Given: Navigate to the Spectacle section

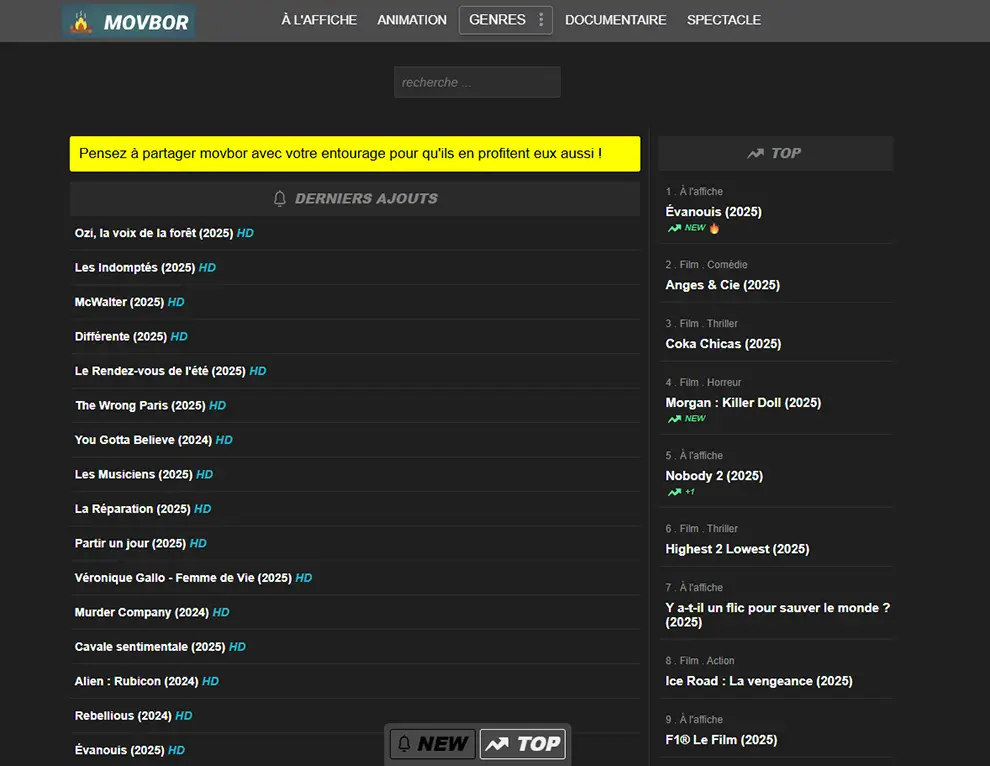Looking at the screenshot, I should pos(723,20).
